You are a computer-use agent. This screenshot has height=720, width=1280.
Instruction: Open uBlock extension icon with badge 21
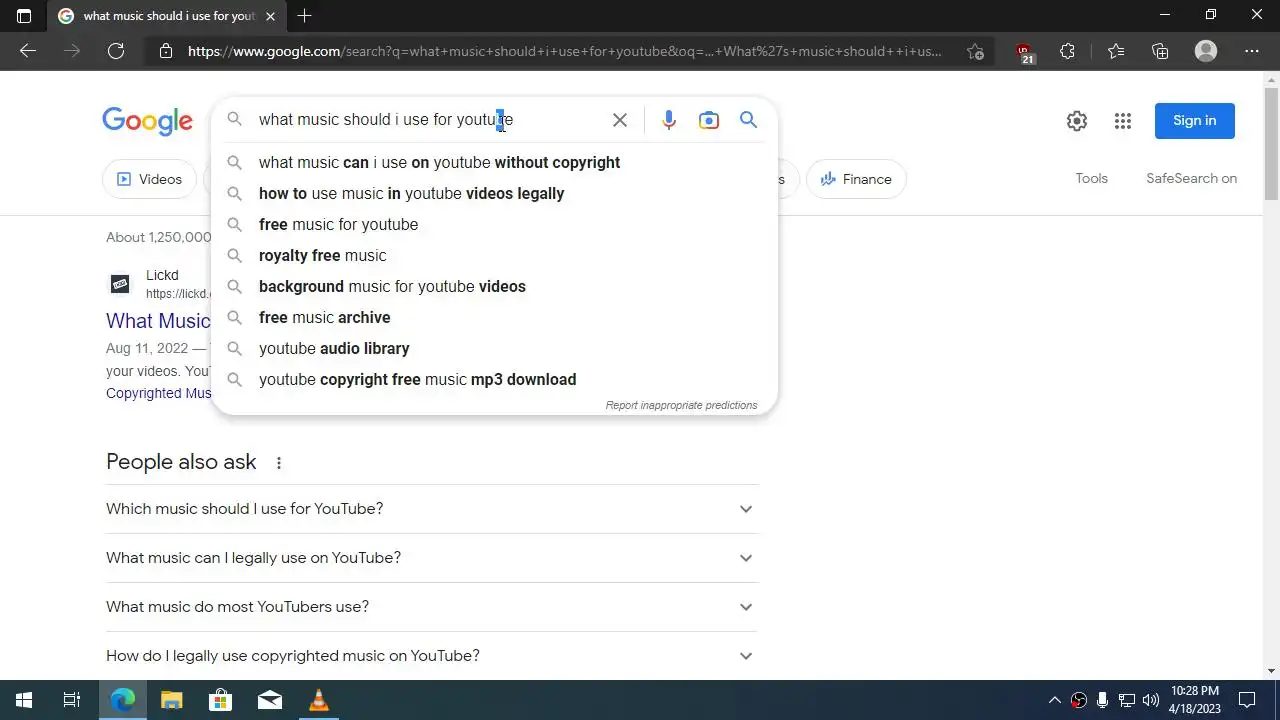1024,52
